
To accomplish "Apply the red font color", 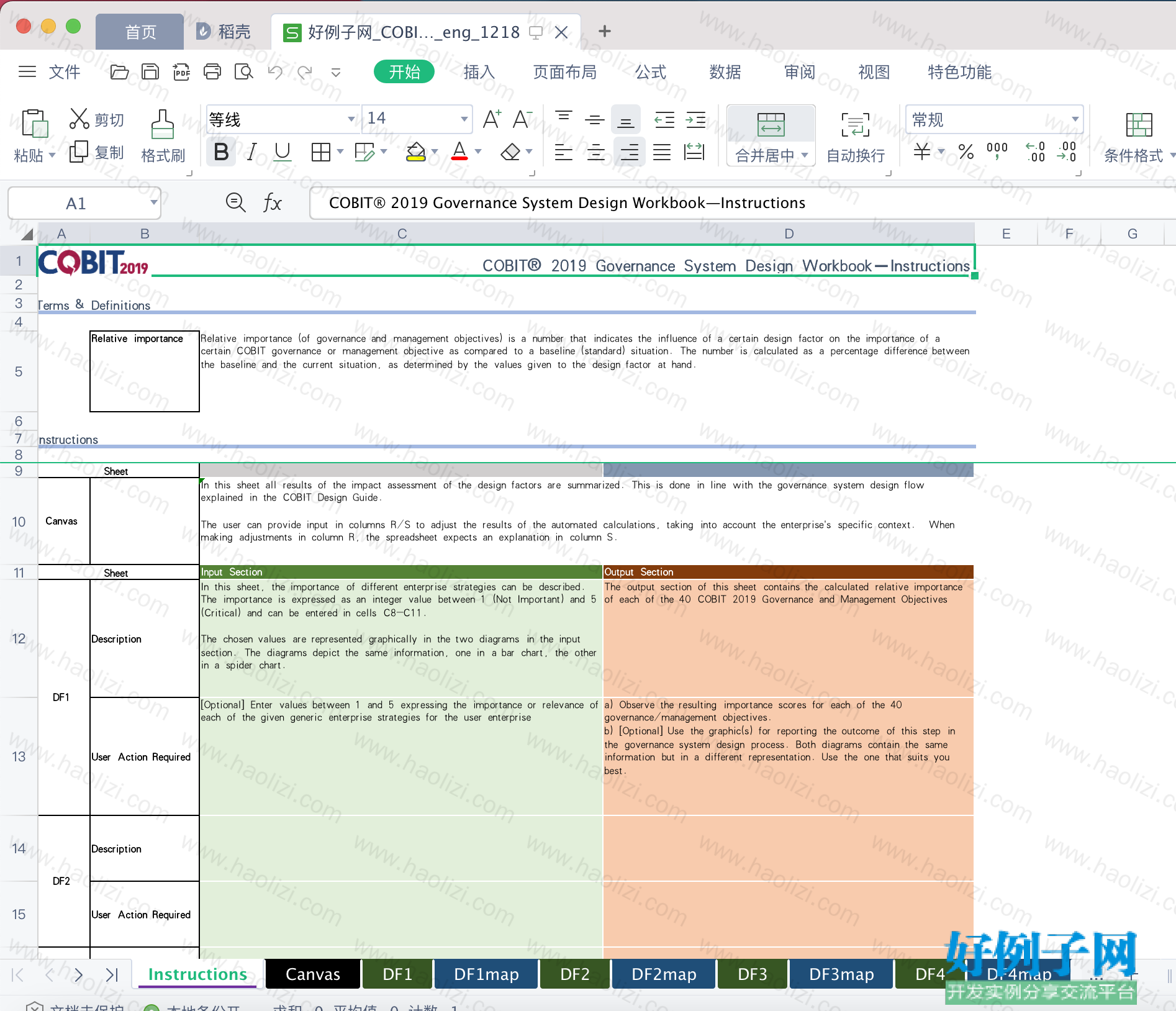I will tap(459, 152).
